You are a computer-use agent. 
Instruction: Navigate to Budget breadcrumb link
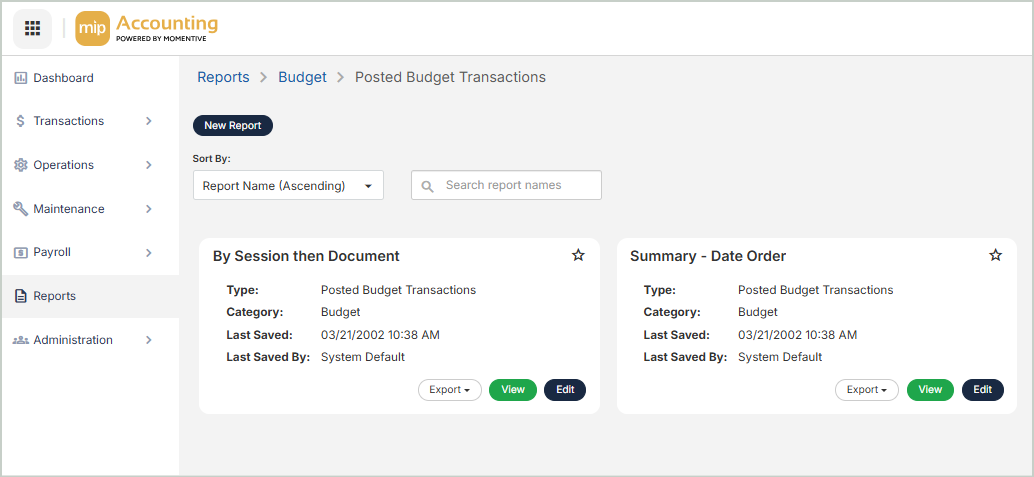[x=302, y=77]
